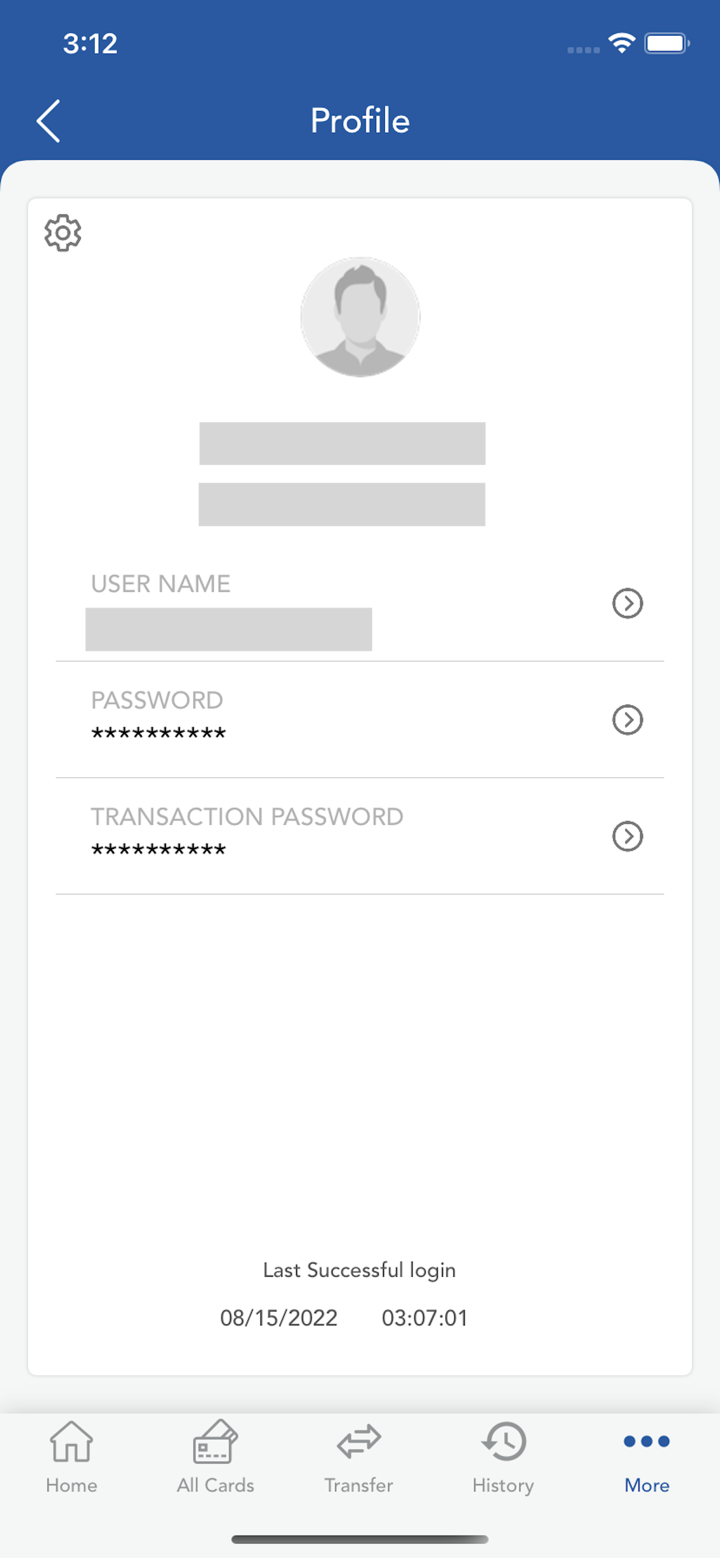Open Transaction Password chevron
The image size is (720, 1558).
(x=627, y=836)
